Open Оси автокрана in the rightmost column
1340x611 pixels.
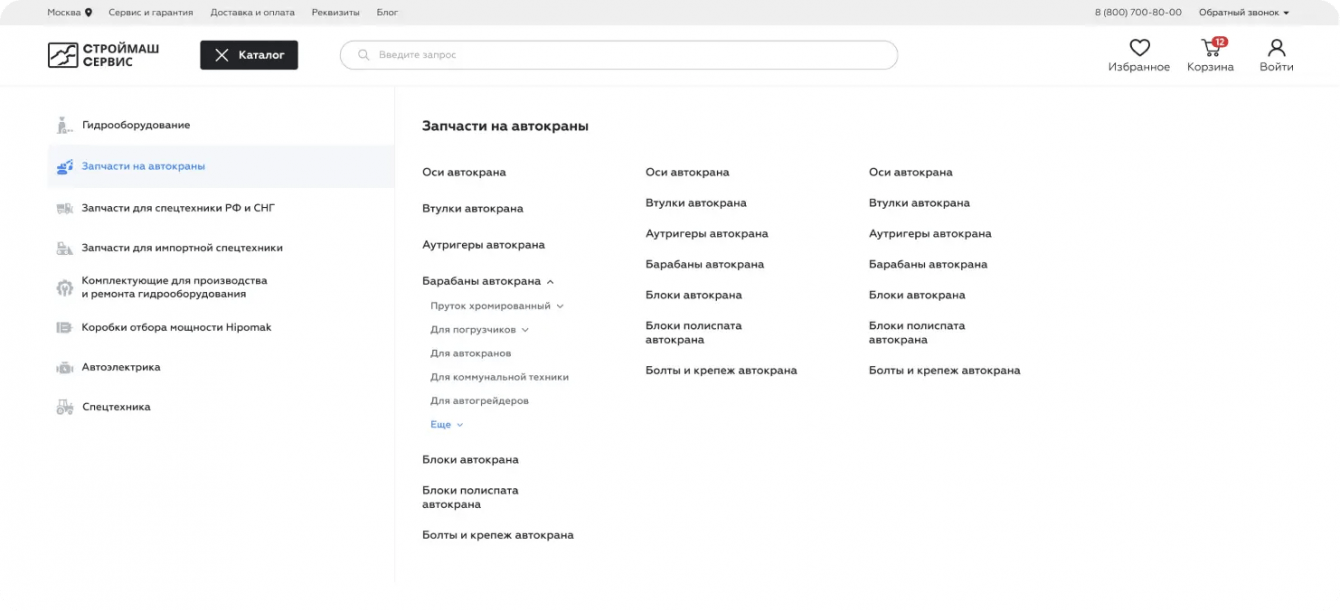tap(911, 173)
